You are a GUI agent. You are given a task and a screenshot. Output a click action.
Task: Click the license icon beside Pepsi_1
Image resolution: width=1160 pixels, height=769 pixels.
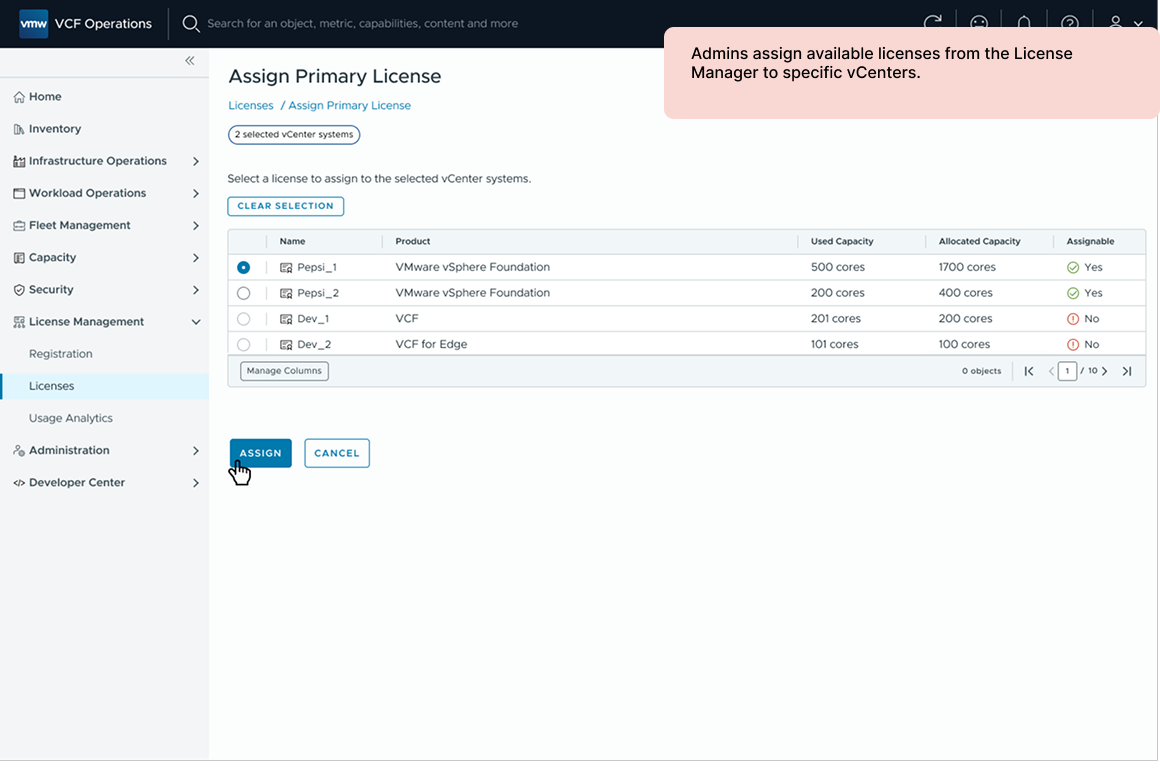pyautogui.click(x=286, y=268)
